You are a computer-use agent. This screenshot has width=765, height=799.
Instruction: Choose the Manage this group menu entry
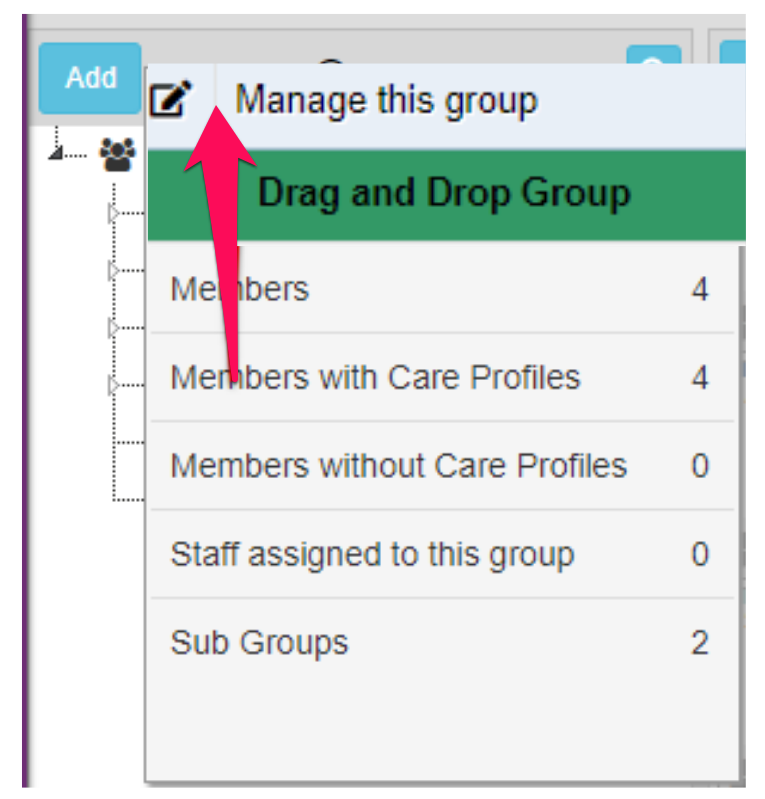386,100
